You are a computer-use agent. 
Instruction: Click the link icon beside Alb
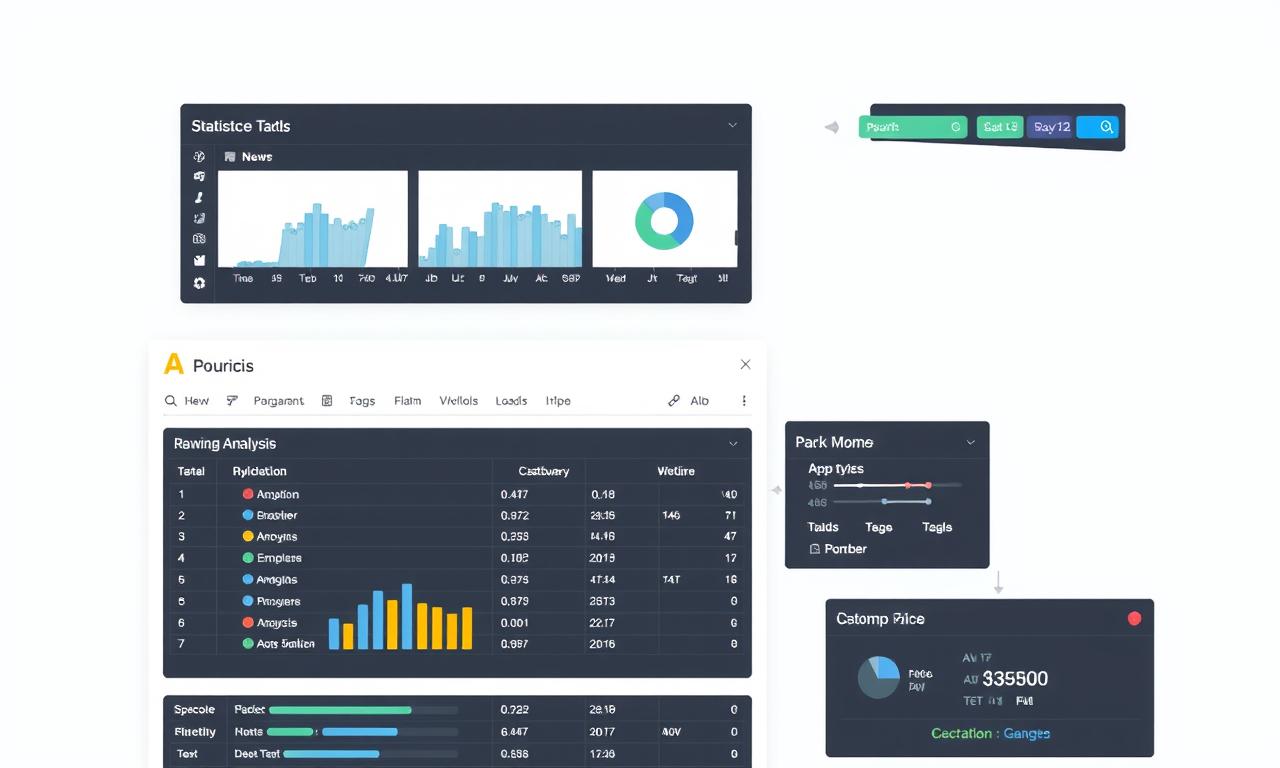click(674, 401)
